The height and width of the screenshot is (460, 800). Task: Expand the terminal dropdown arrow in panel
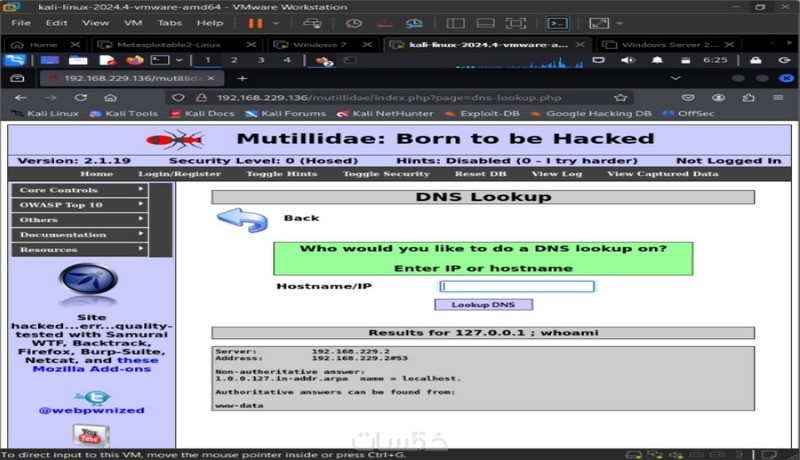(x=179, y=61)
